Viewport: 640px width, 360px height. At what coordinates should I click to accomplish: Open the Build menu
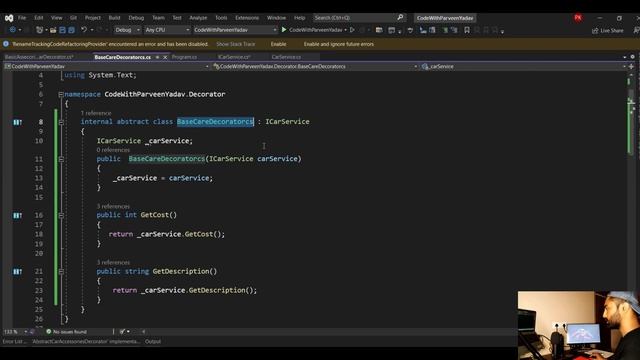pos(114,18)
